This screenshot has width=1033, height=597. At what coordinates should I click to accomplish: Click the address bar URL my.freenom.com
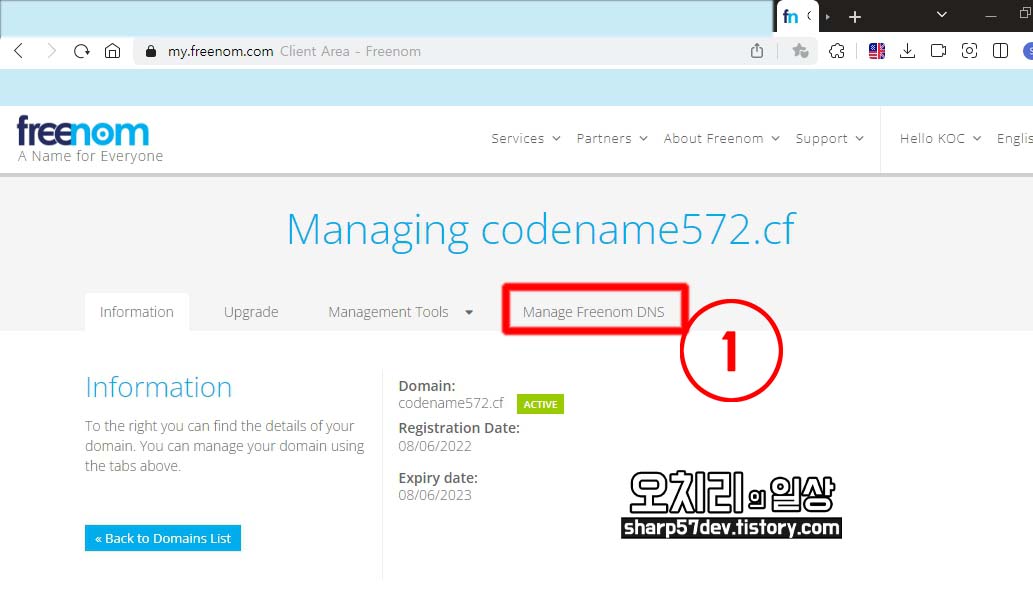[220, 51]
